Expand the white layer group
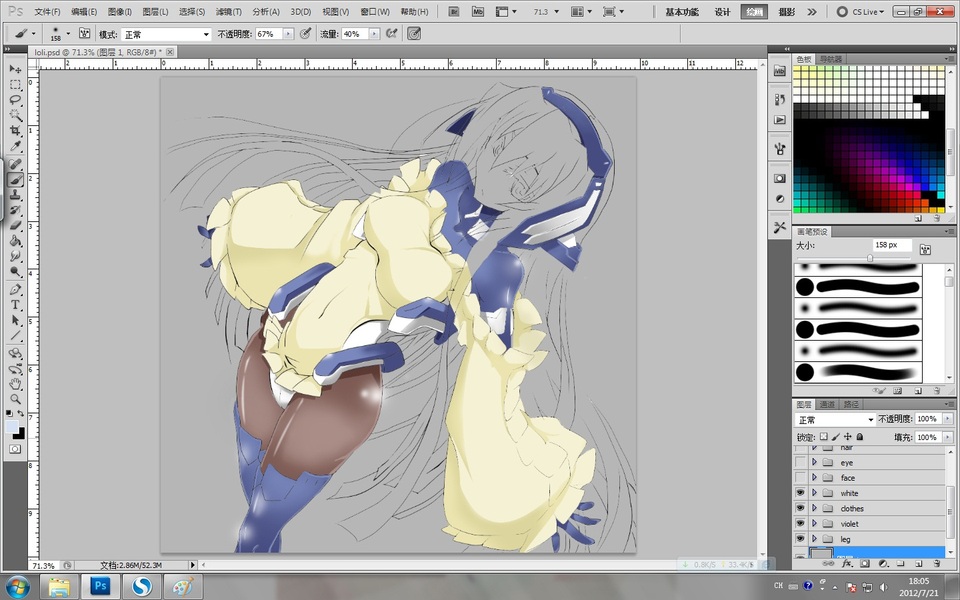The height and width of the screenshot is (600, 960). click(814, 493)
